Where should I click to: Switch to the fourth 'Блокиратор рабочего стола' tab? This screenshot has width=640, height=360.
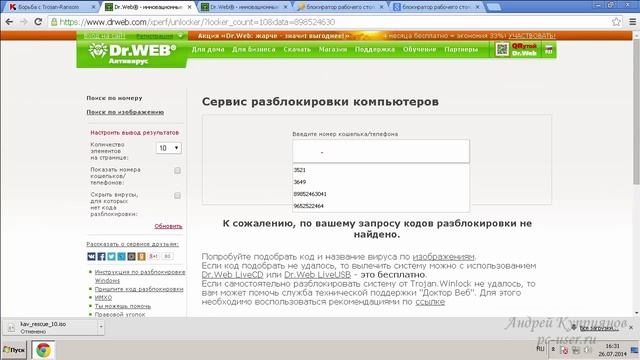click(x=341, y=7)
